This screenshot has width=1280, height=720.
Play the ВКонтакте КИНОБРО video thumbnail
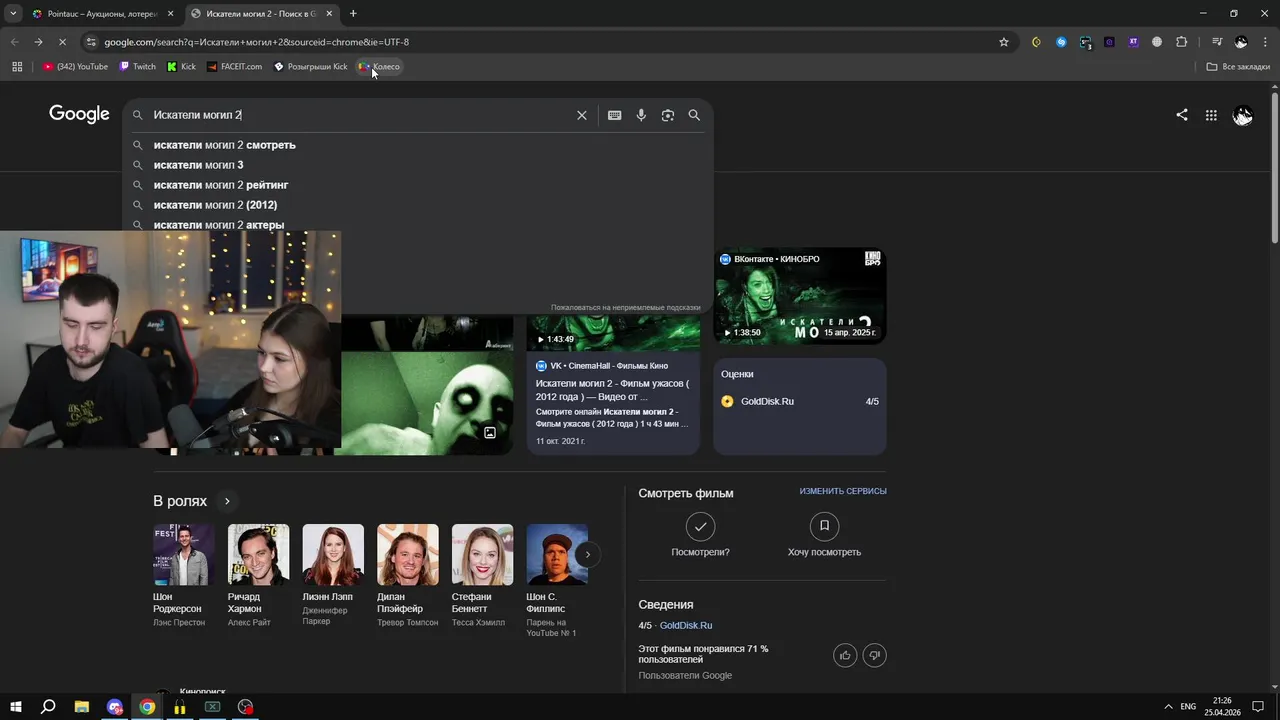(800, 296)
